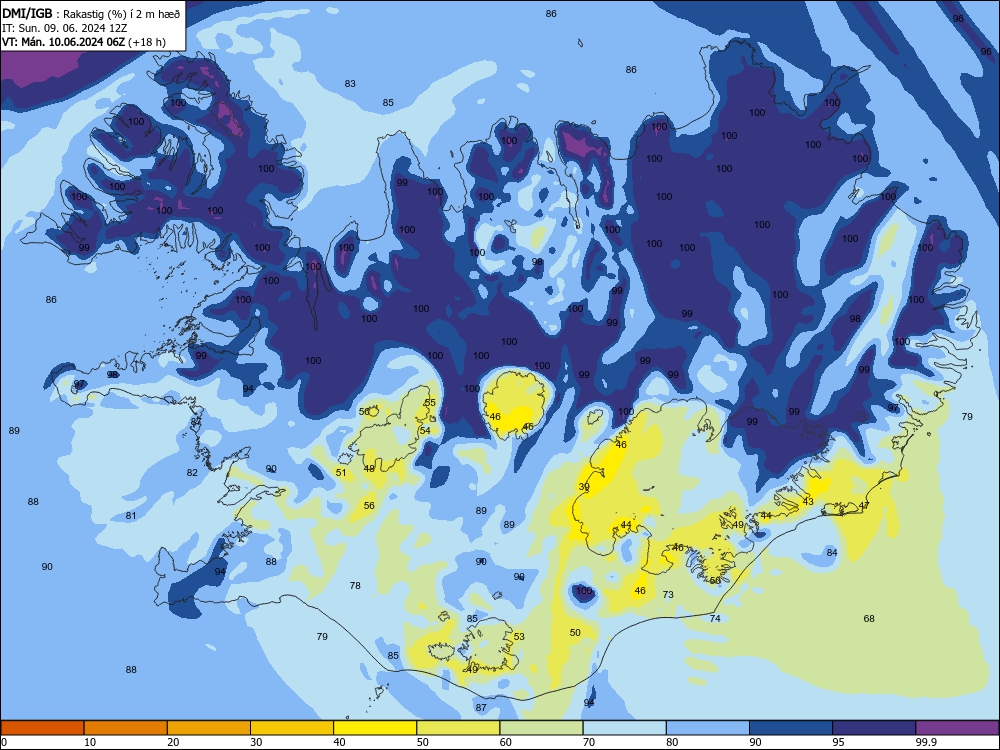Pick the yellow-green 60–70 legend swatch
Image resolution: width=1000 pixels, height=750 pixels.
541,728
